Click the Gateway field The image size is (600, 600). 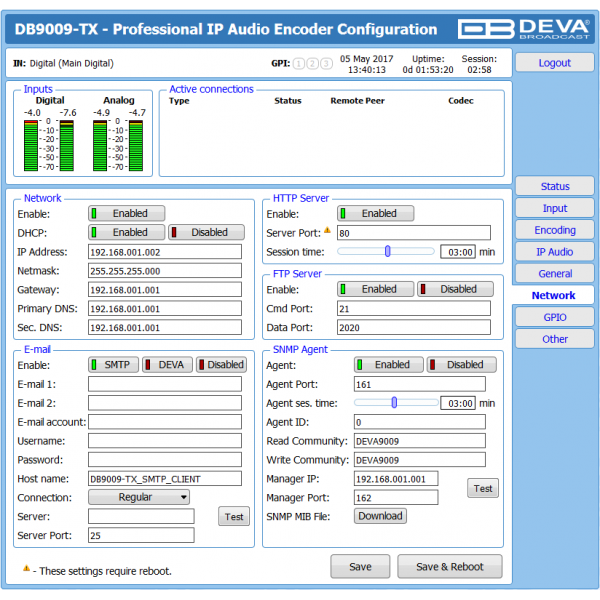pyautogui.click(x=165, y=290)
